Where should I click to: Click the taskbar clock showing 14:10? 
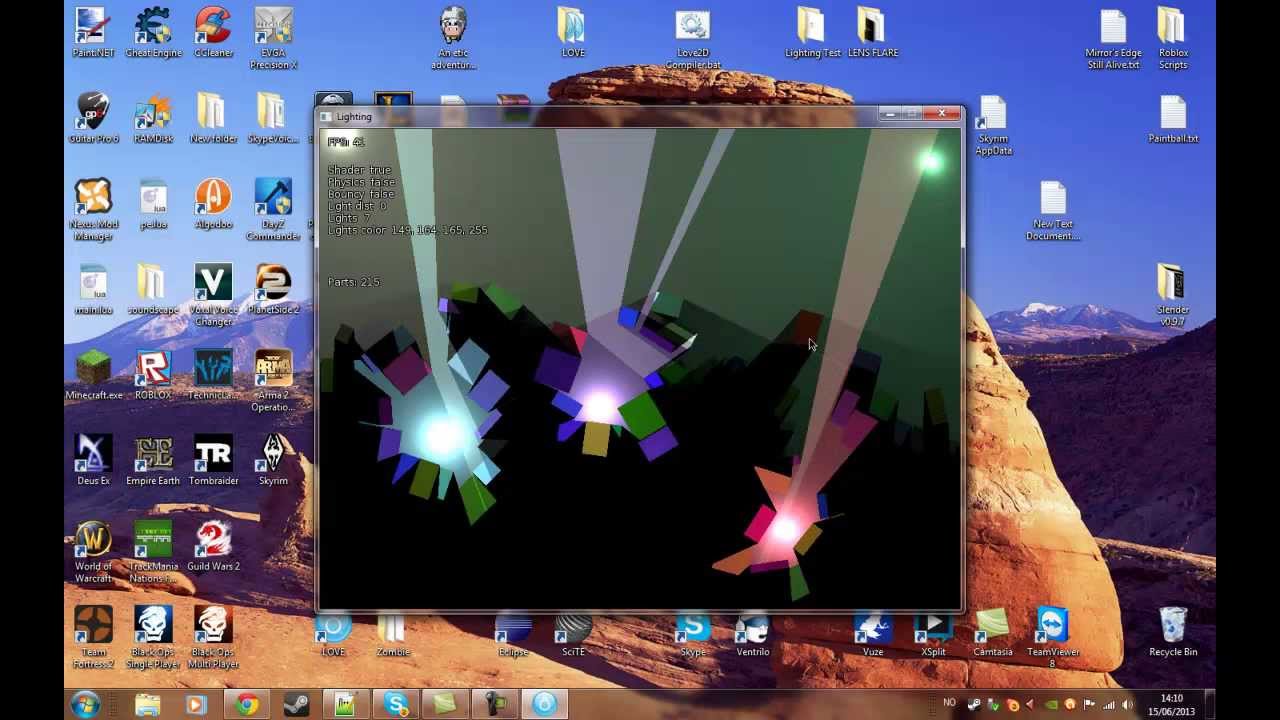[x=1172, y=705]
